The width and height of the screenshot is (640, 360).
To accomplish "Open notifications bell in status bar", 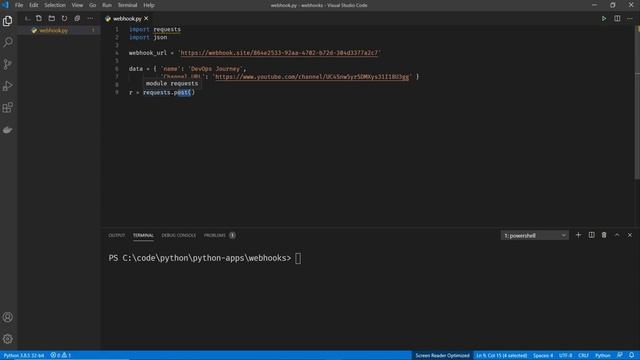I will pos(631,355).
